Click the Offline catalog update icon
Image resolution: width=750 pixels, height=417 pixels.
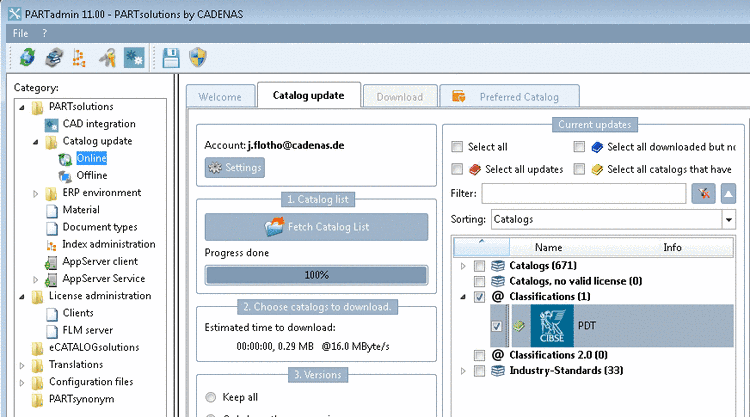[x=65, y=176]
